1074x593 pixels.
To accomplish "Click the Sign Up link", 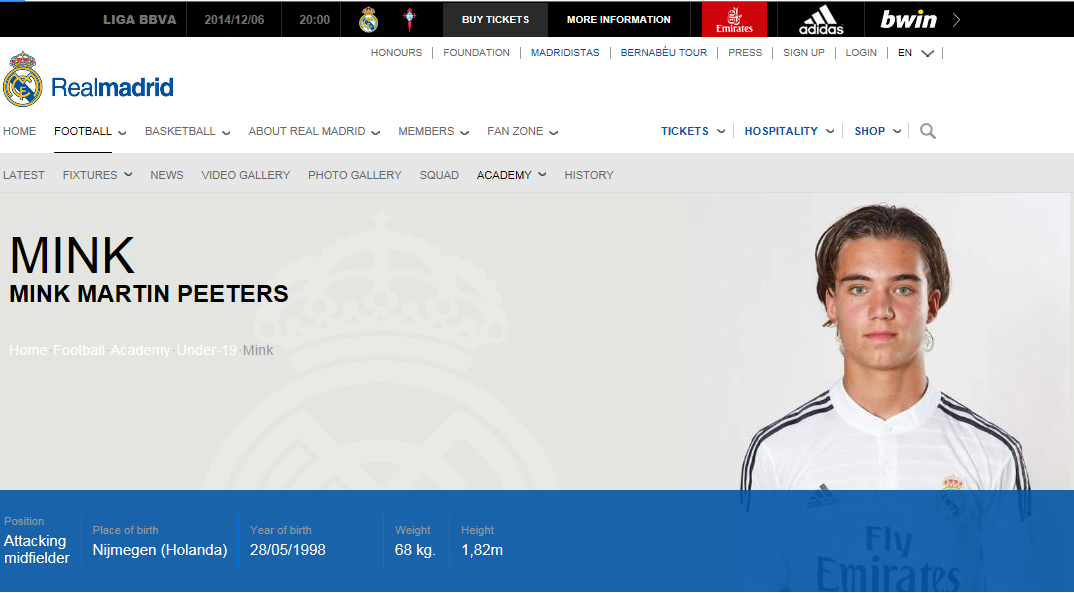I will point(804,53).
